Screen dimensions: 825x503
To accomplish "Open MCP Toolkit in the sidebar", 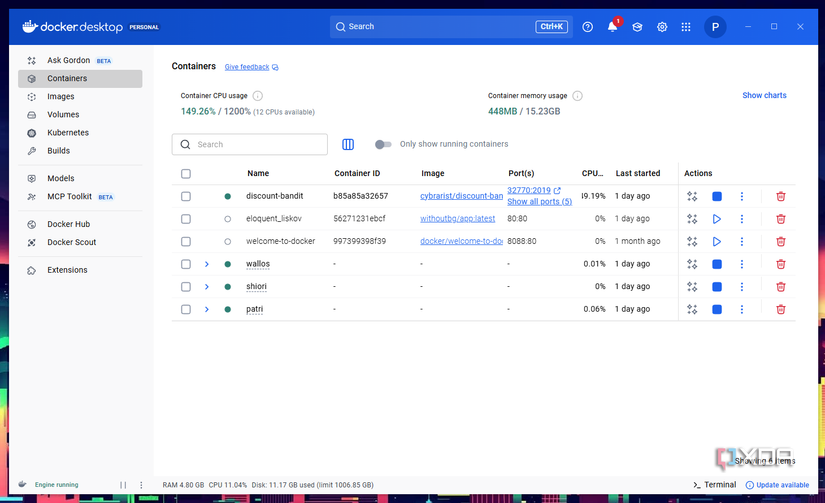I will (x=80, y=197).
